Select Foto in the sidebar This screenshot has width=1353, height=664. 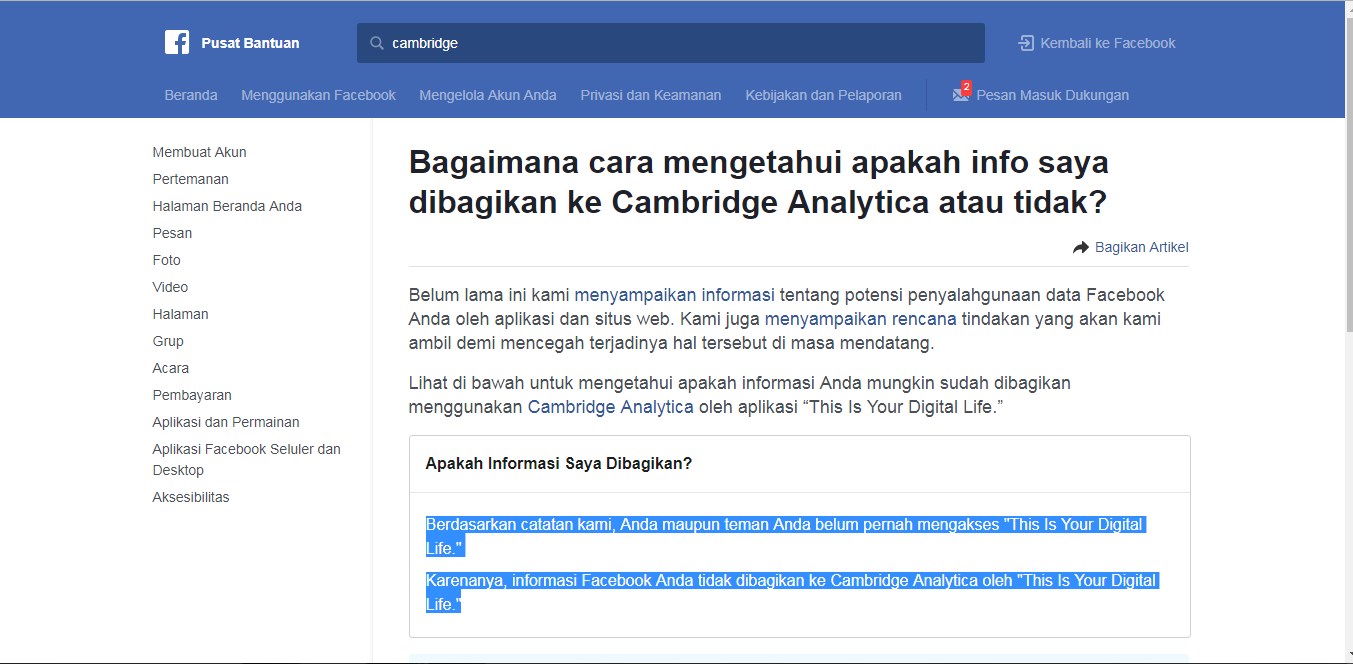(x=166, y=260)
